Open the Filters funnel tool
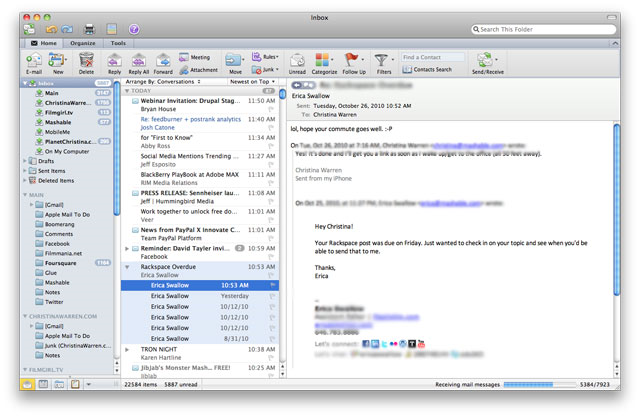Image resolution: width=640 pixels, height=417 pixels. [384, 64]
